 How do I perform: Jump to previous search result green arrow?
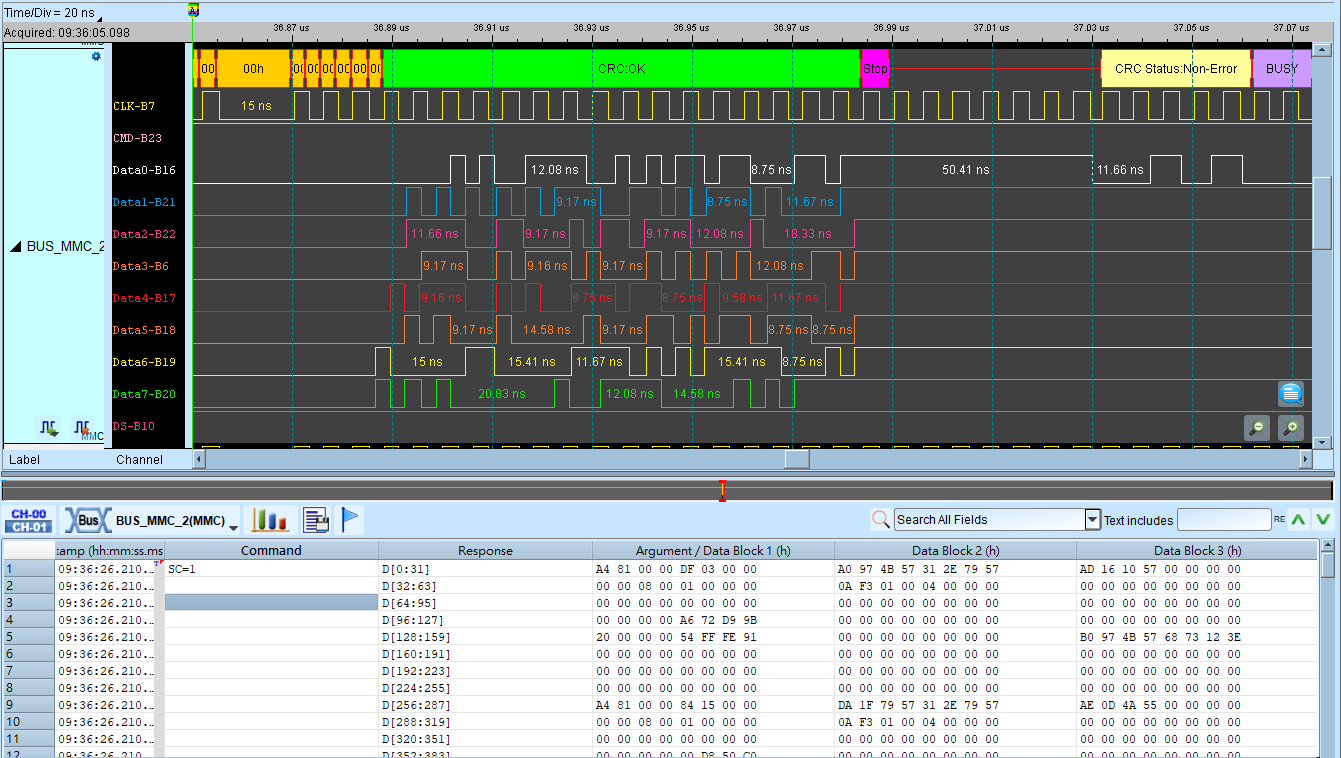pyautogui.click(x=1298, y=520)
